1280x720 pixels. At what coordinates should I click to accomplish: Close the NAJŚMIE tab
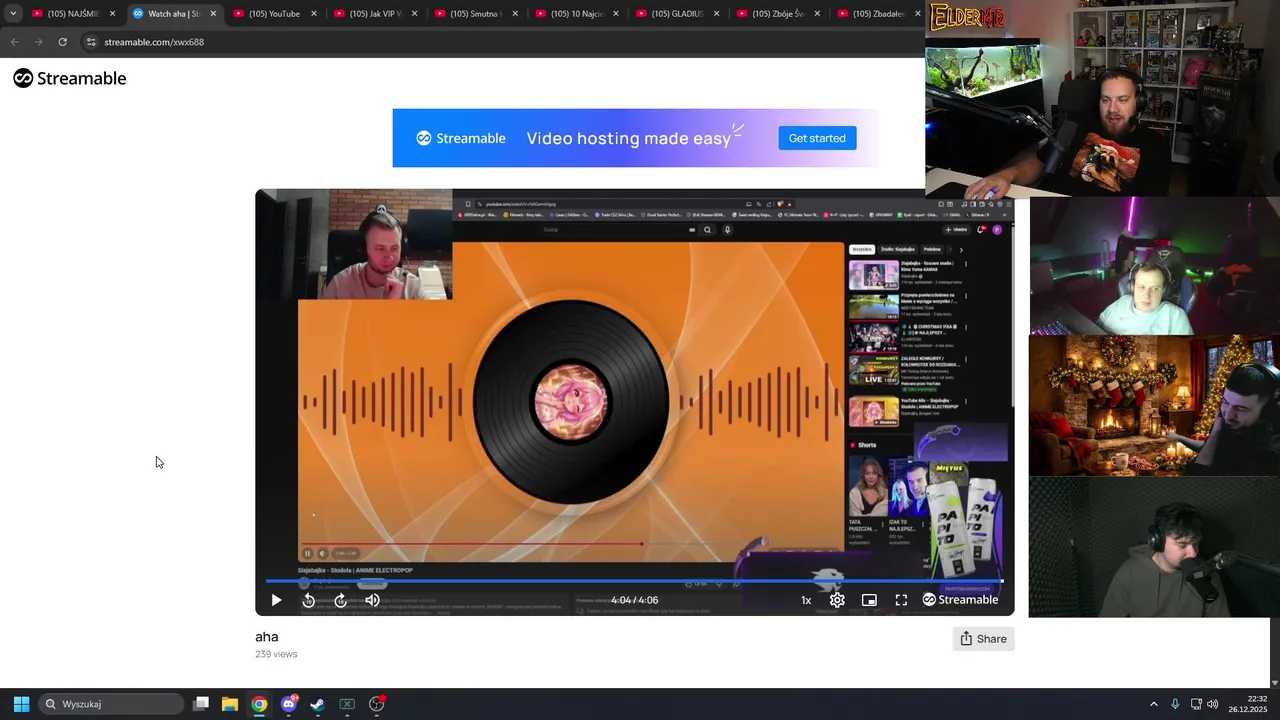click(x=112, y=14)
